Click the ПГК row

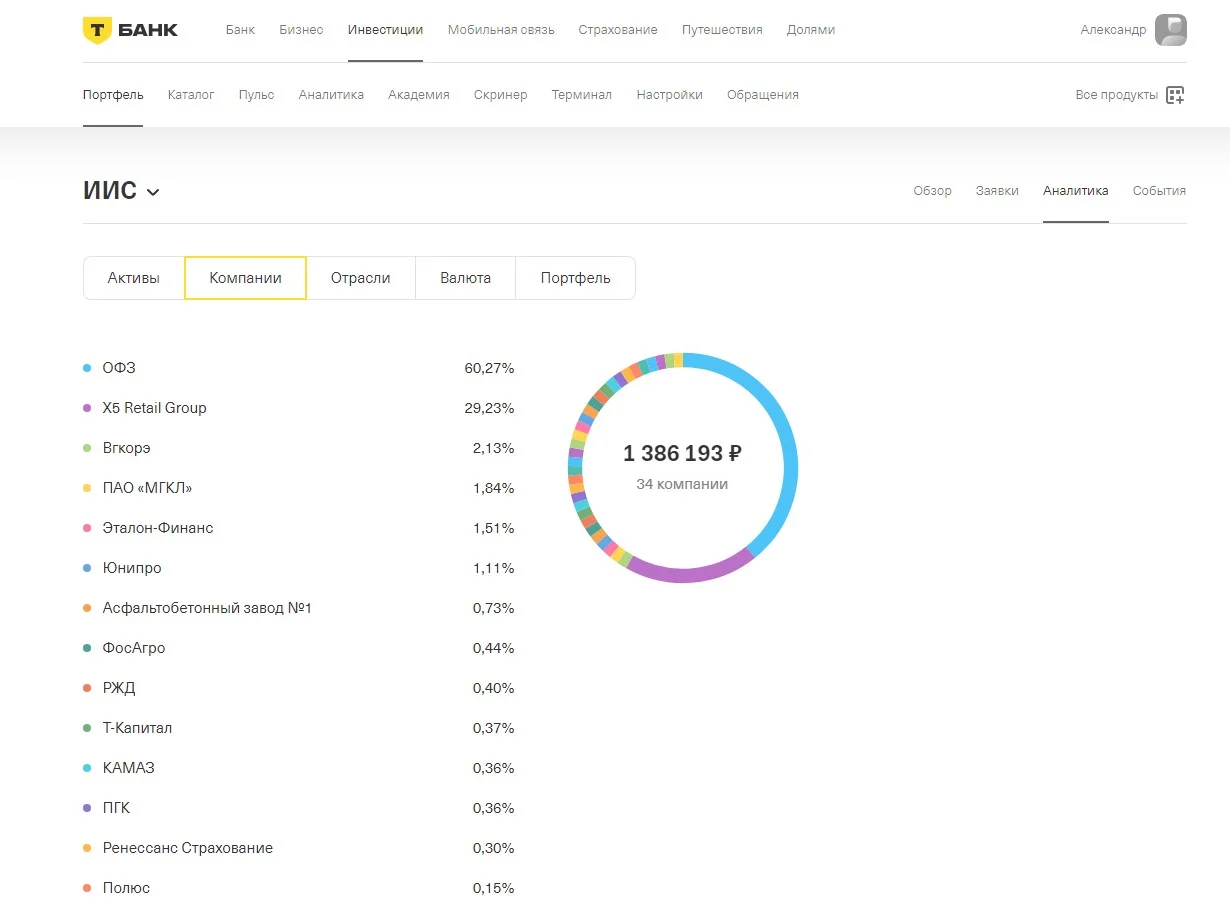pos(298,808)
